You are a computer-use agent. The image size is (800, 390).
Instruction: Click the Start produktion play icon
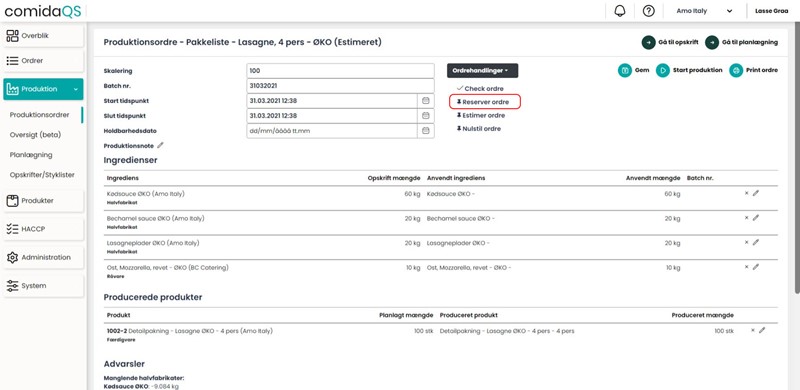pos(663,70)
